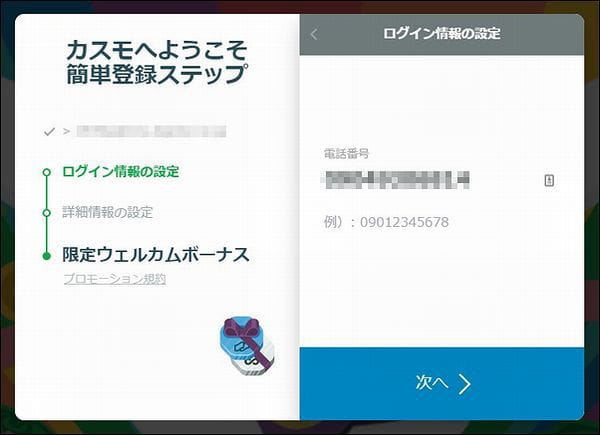Click the contact autofill icon in phone field

click(549, 180)
